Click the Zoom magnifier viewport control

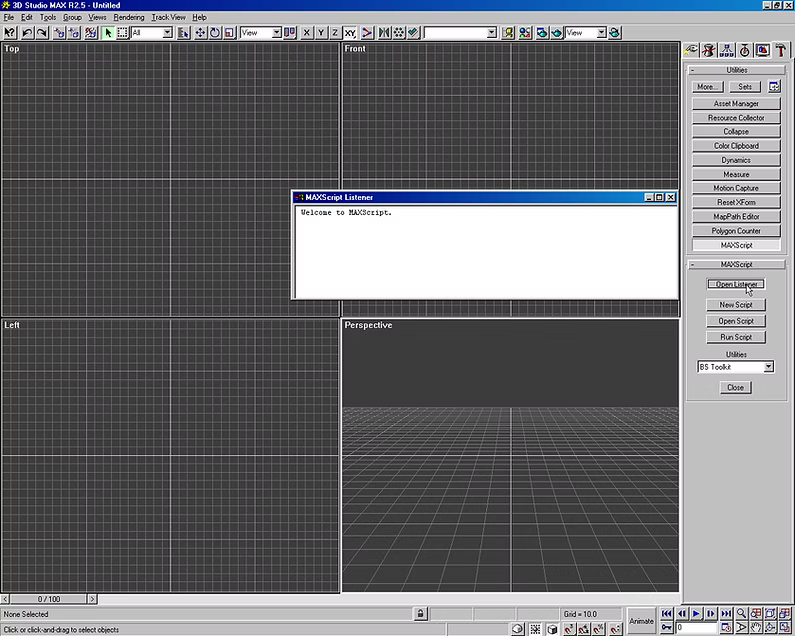pos(741,613)
